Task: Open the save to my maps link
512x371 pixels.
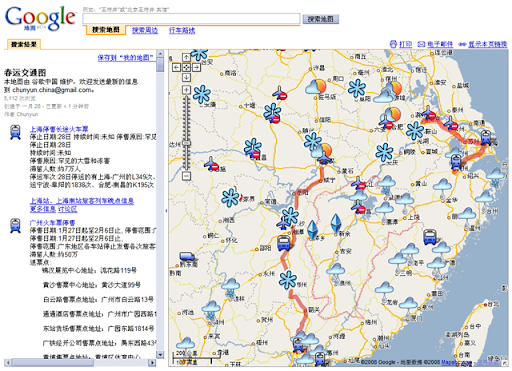Action: [126, 58]
